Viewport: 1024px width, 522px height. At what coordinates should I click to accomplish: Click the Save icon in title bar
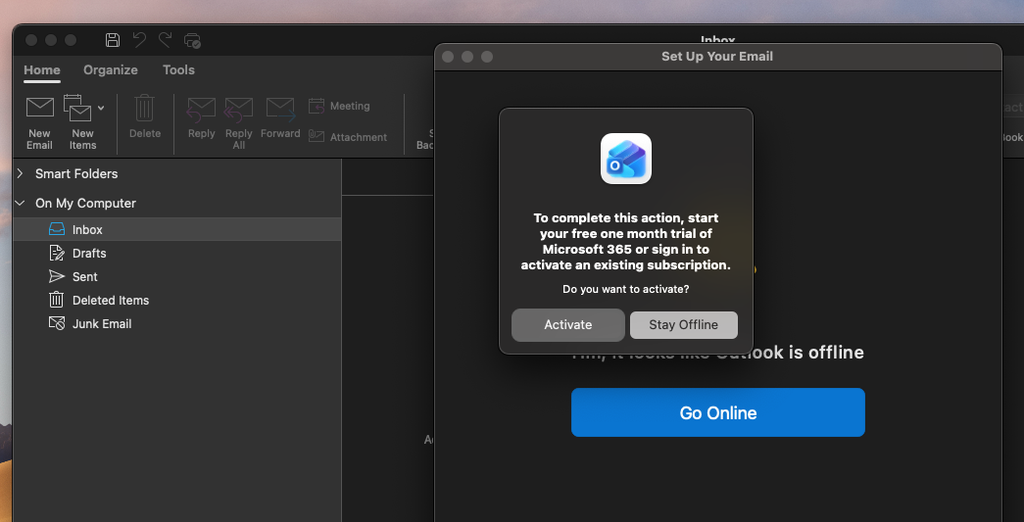click(x=112, y=40)
